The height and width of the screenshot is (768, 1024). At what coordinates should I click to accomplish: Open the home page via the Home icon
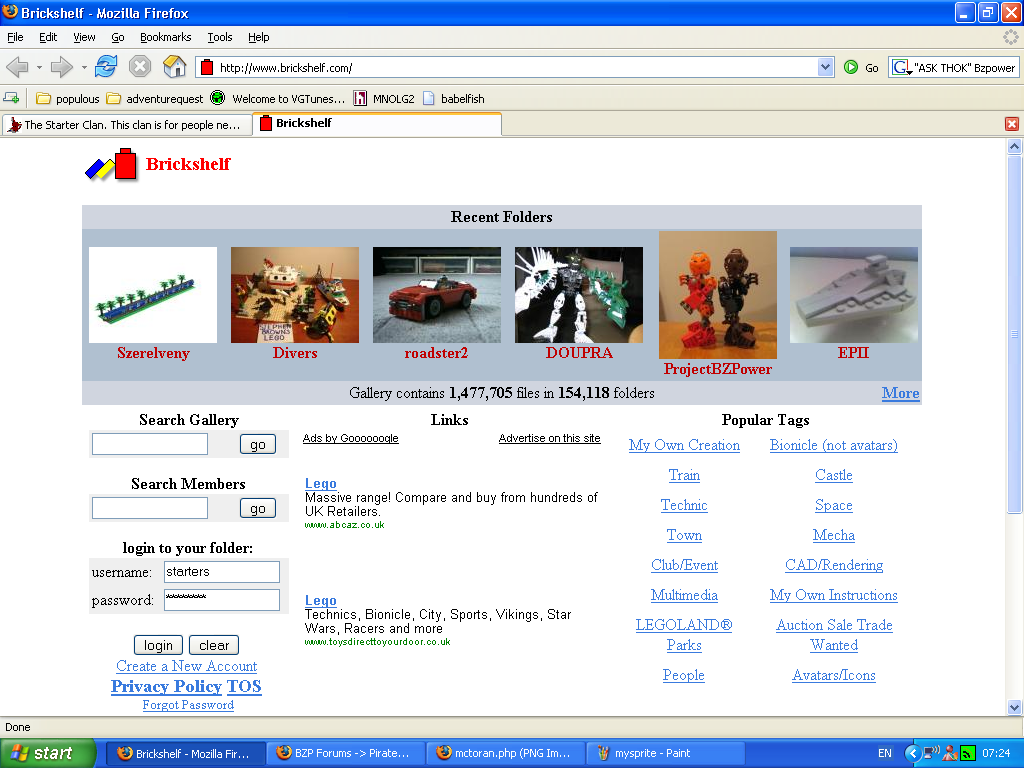pyautogui.click(x=173, y=68)
